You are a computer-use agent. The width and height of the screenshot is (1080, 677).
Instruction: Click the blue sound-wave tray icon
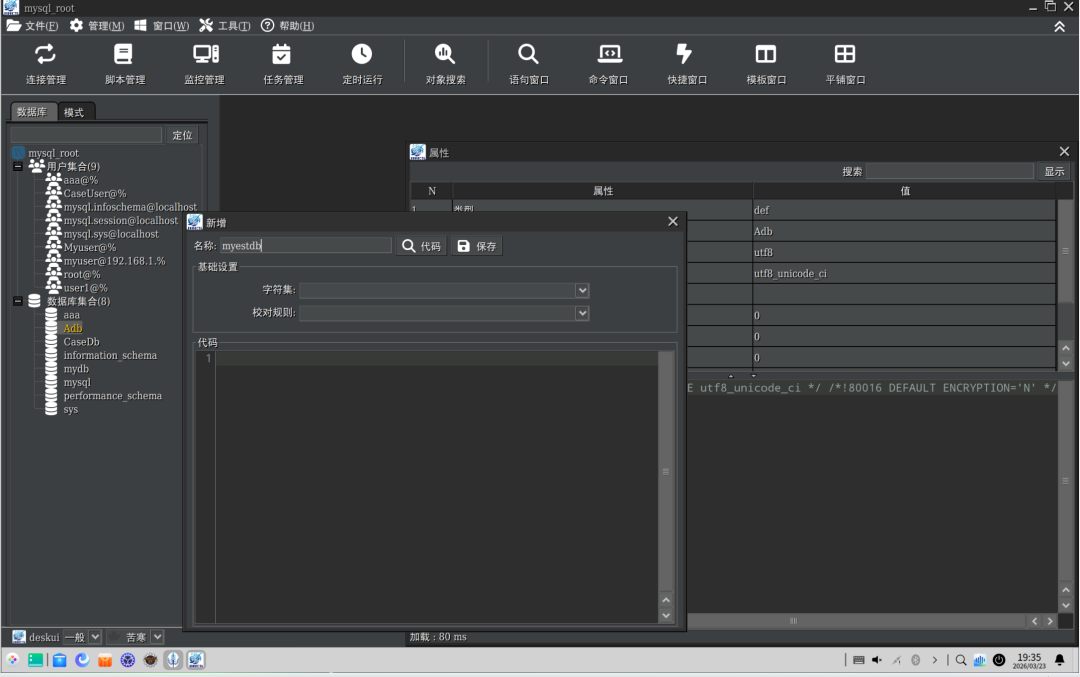[979, 660]
